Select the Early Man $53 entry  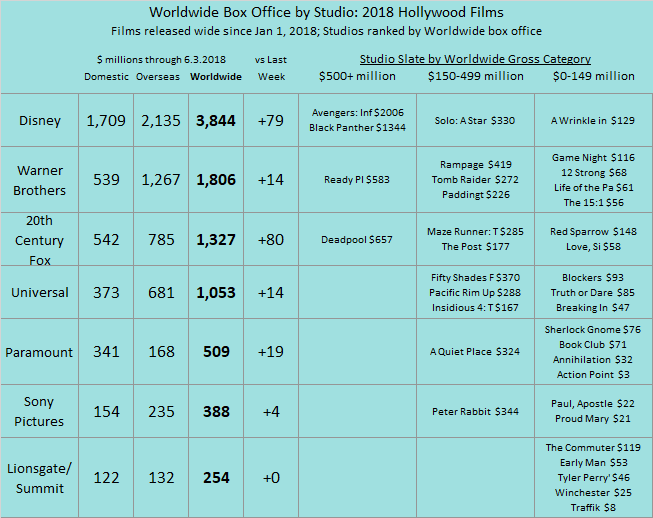tap(594, 463)
